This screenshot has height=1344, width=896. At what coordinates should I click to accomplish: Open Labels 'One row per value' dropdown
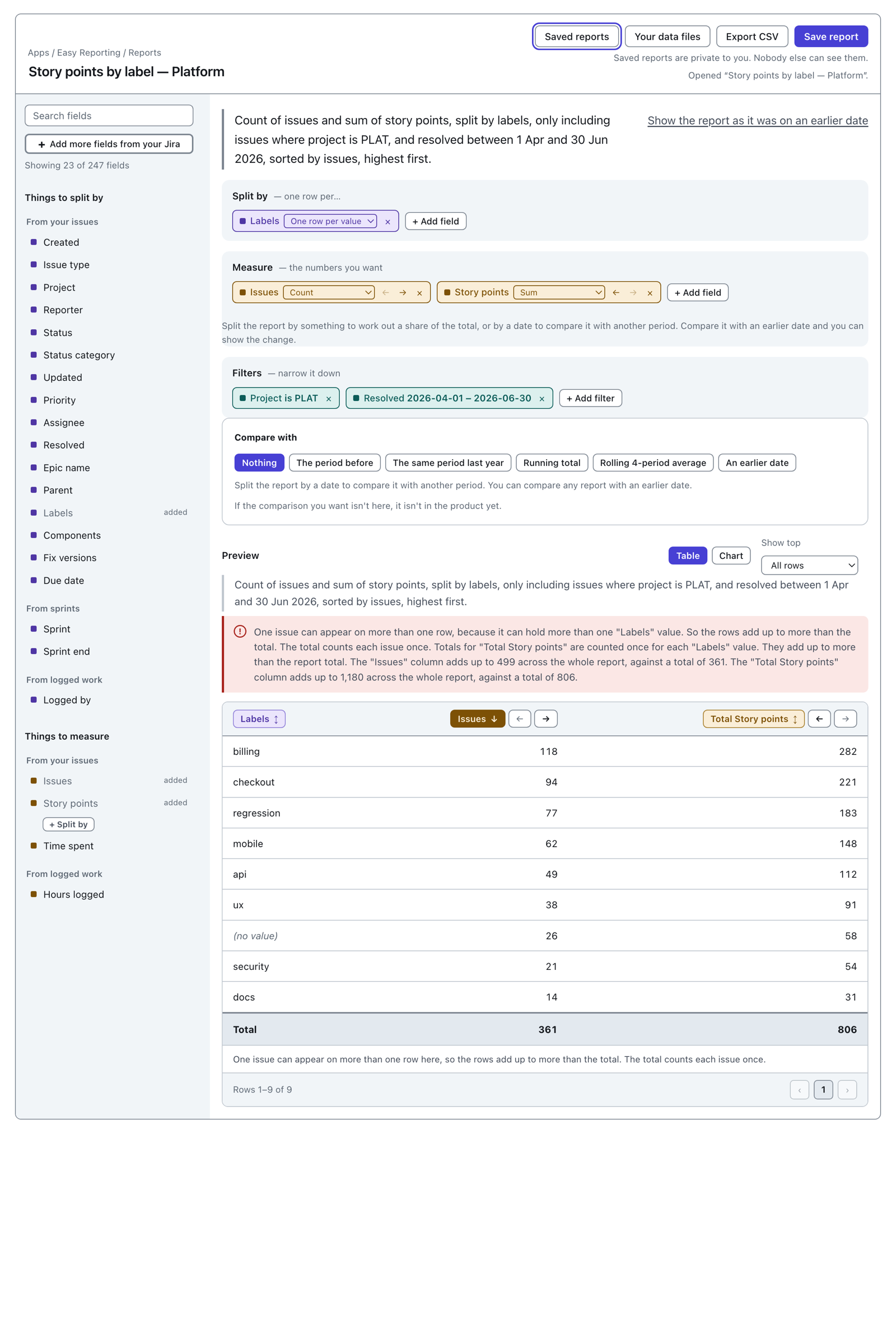pos(330,221)
